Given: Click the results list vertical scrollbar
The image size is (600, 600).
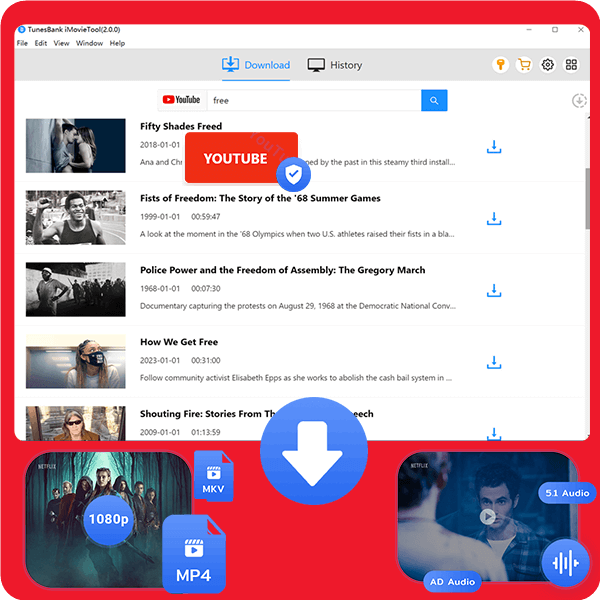Looking at the screenshot, I should (x=587, y=199).
